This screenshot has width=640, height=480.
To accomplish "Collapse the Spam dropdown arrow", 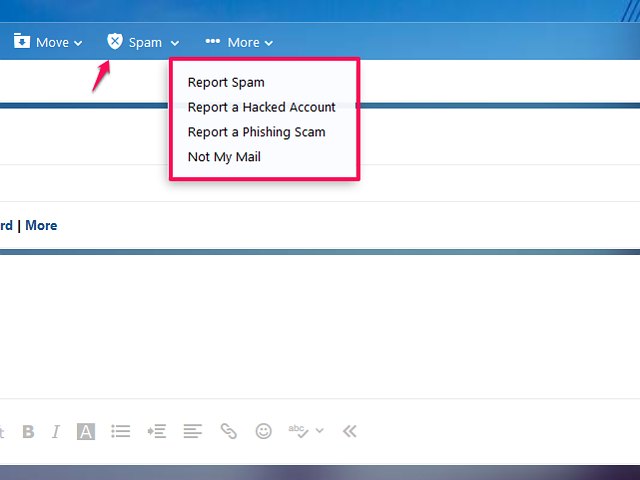I will [x=175, y=43].
